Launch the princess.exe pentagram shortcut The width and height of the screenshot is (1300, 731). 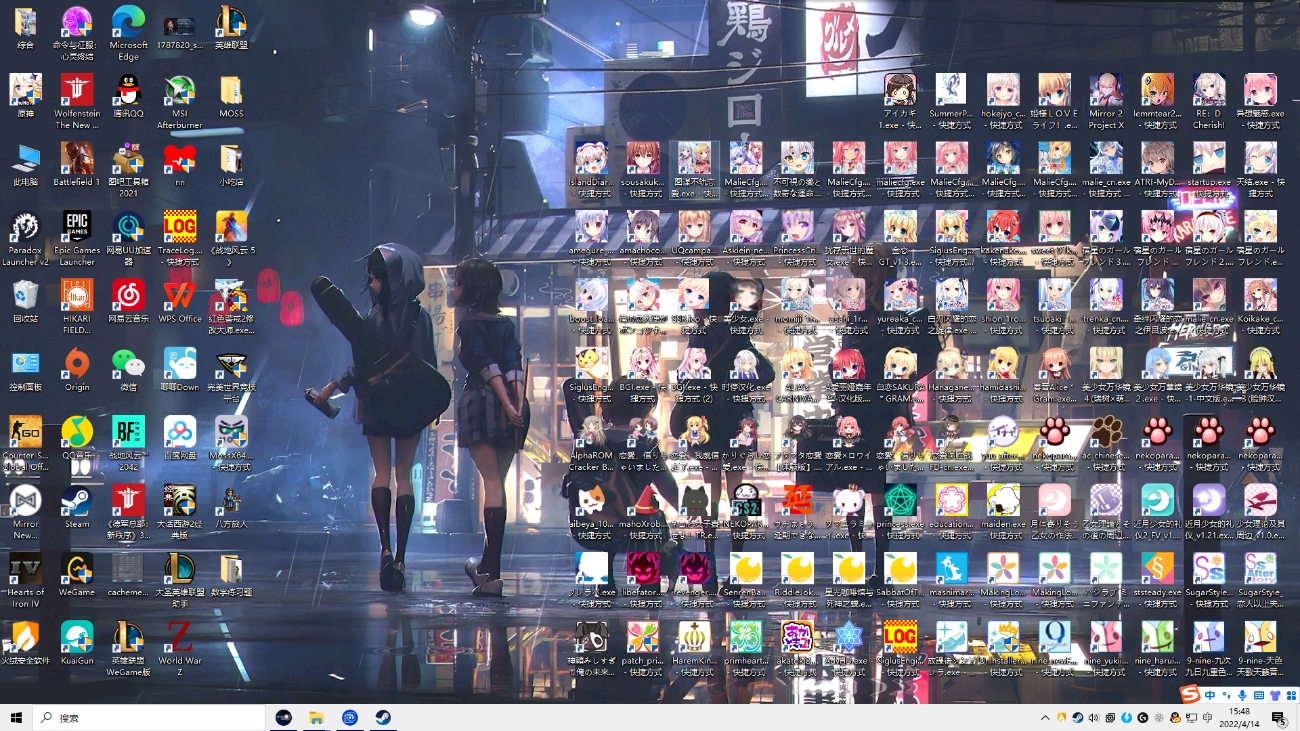tap(900, 510)
